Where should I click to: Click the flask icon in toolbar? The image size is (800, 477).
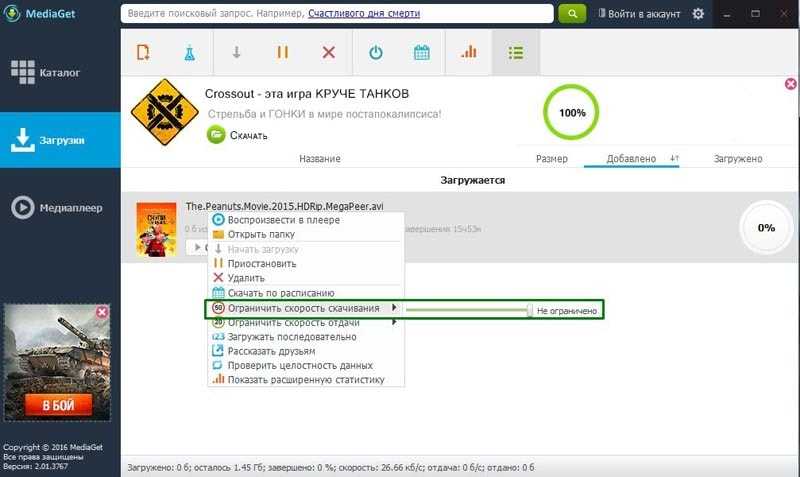(x=189, y=53)
